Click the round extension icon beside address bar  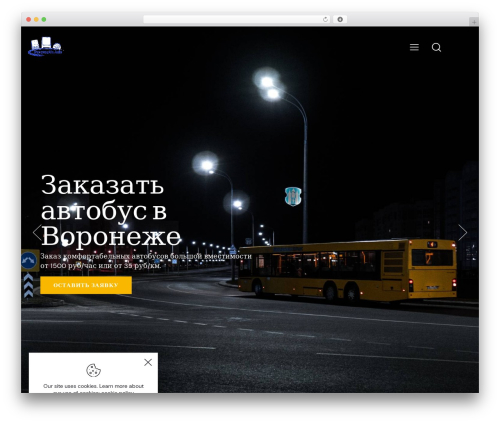click(x=340, y=19)
